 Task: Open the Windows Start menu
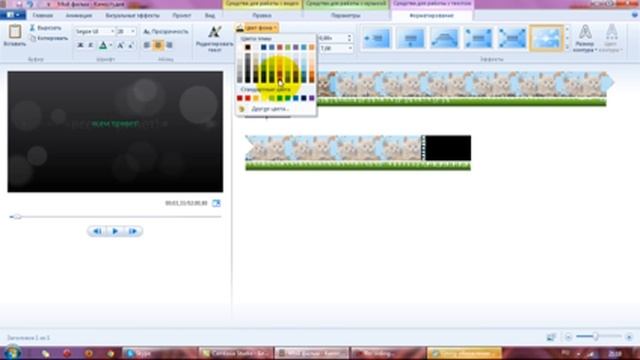(12, 353)
